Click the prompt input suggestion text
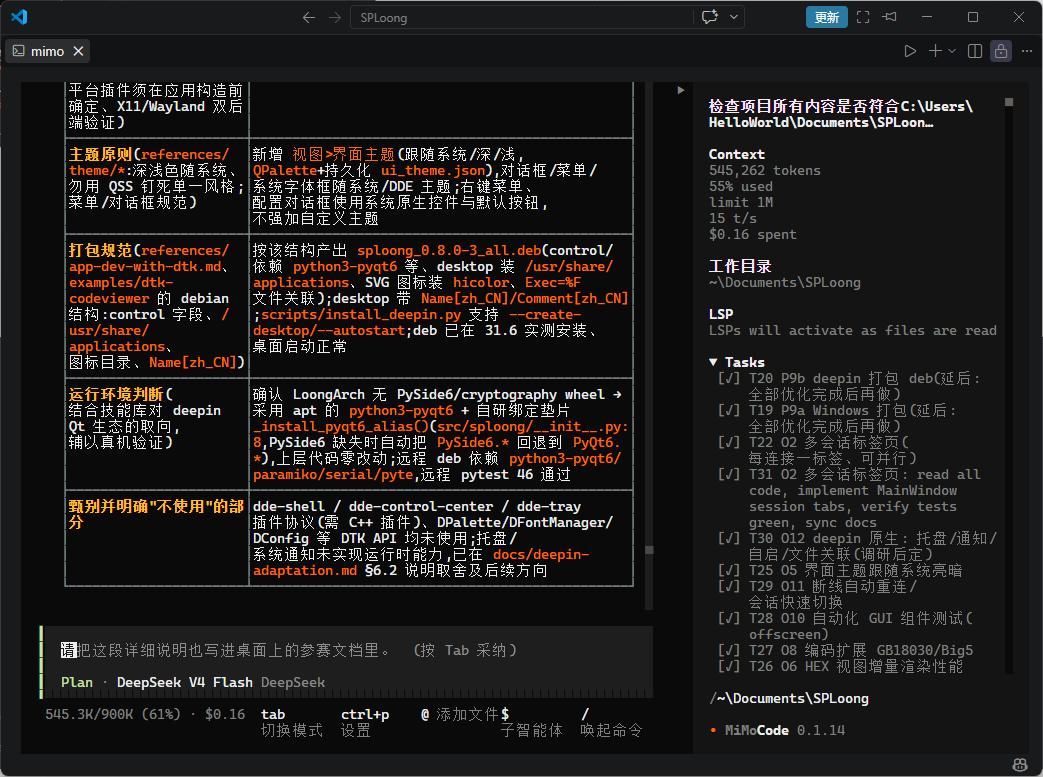The image size is (1043, 777). [289, 650]
